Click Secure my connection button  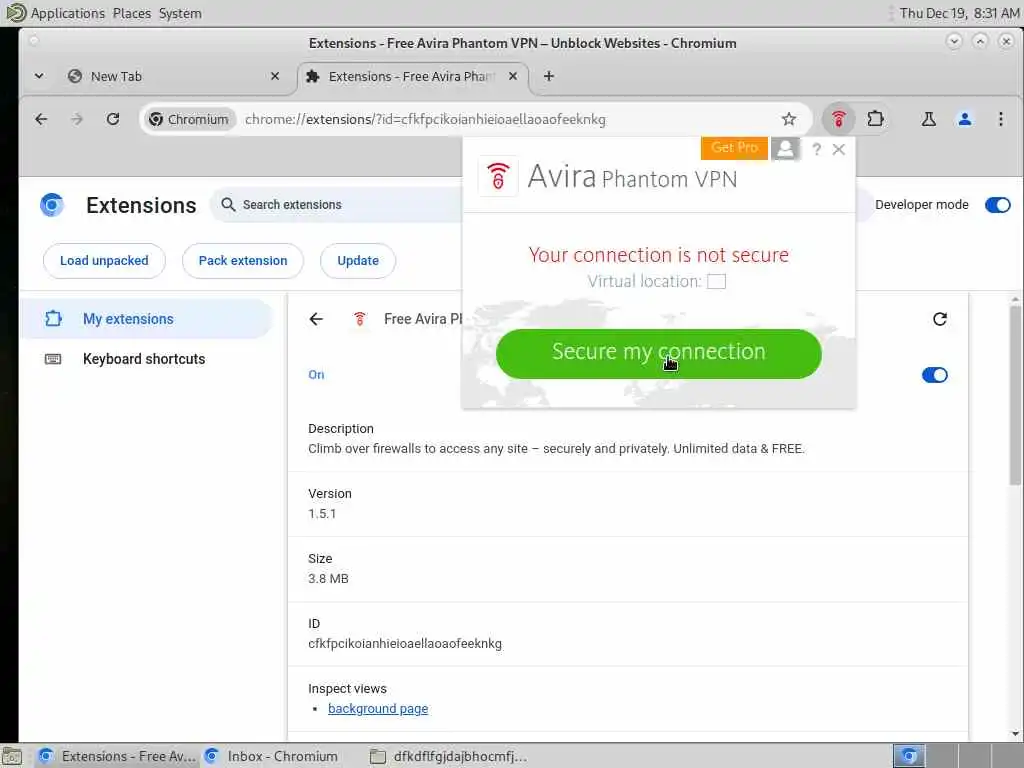click(x=658, y=353)
